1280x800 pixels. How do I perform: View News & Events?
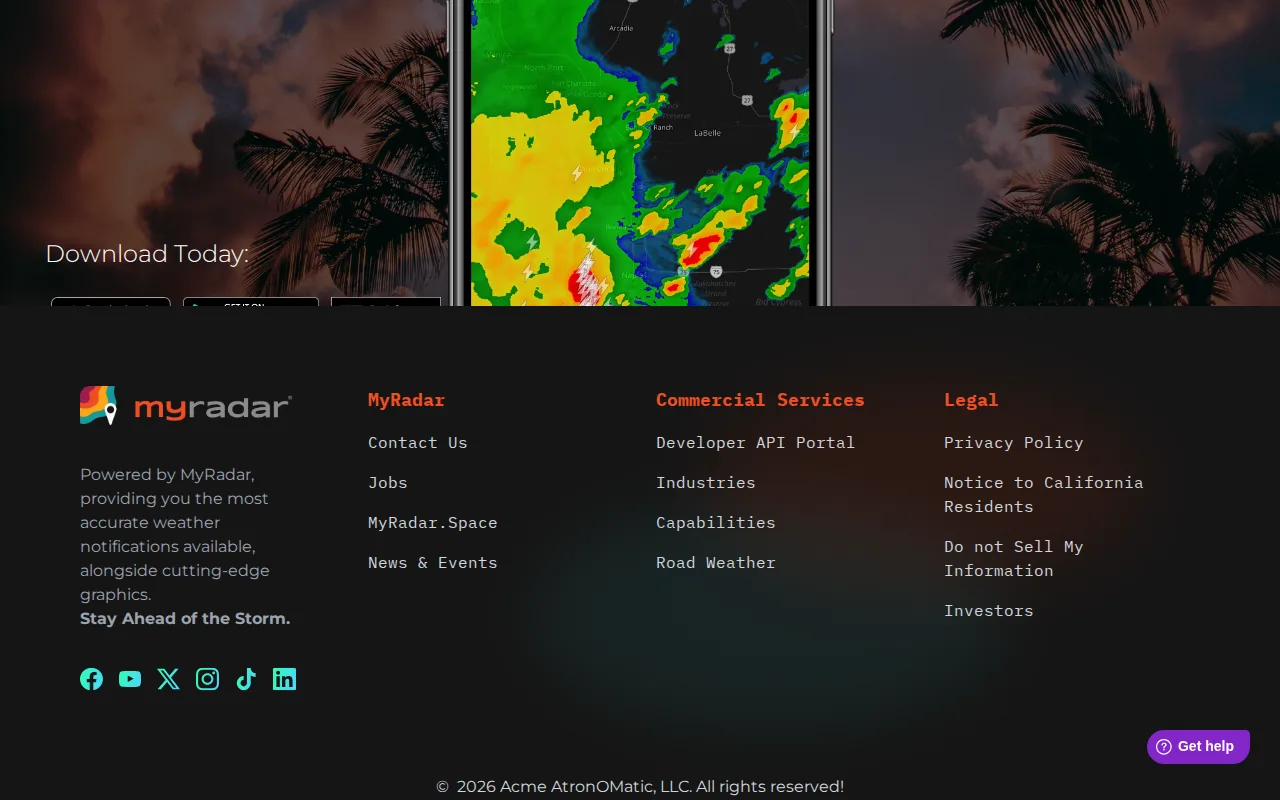432,562
